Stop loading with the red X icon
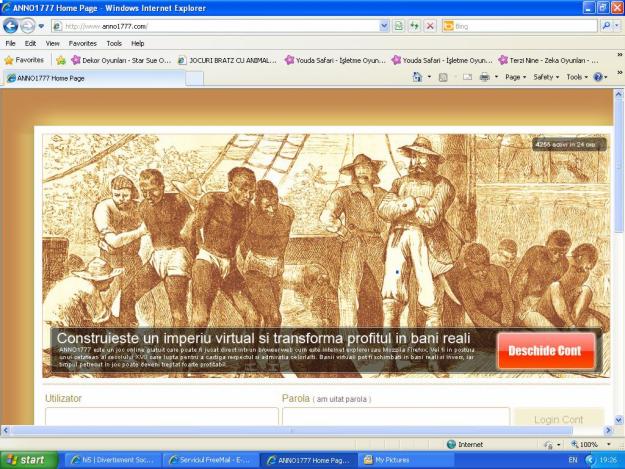This screenshot has width=625, height=469. coord(430,26)
